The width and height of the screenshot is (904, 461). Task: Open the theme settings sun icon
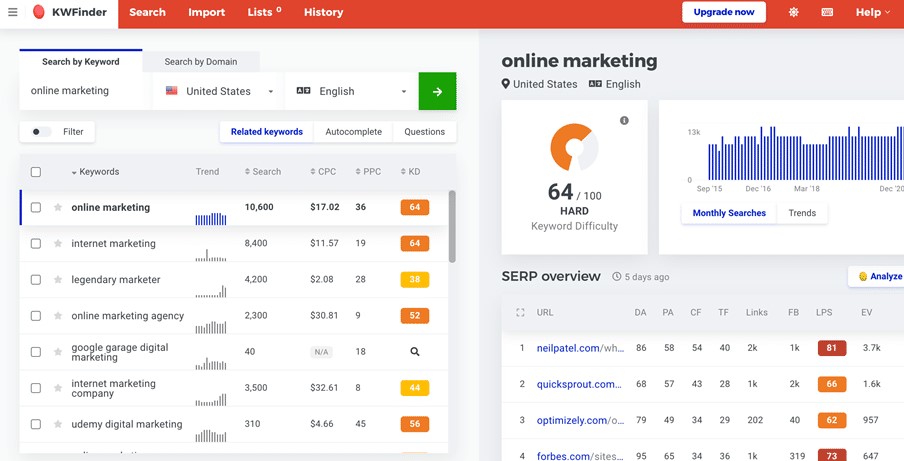point(794,12)
